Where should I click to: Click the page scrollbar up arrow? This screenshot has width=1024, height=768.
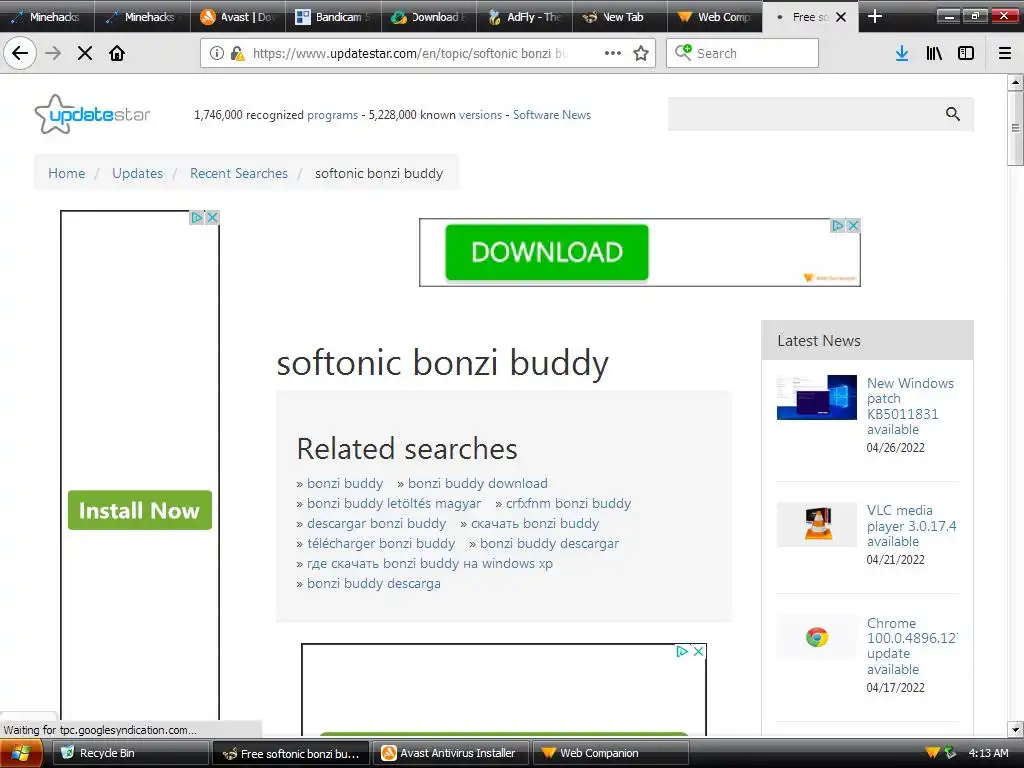click(x=1015, y=82)
